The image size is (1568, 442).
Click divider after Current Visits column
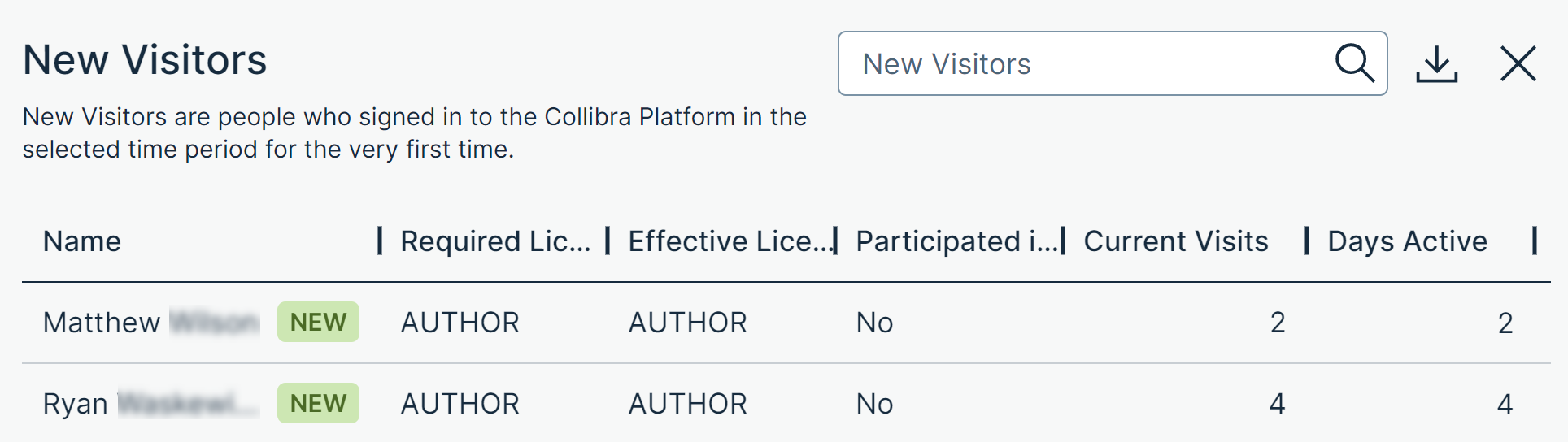[1307, 241]
